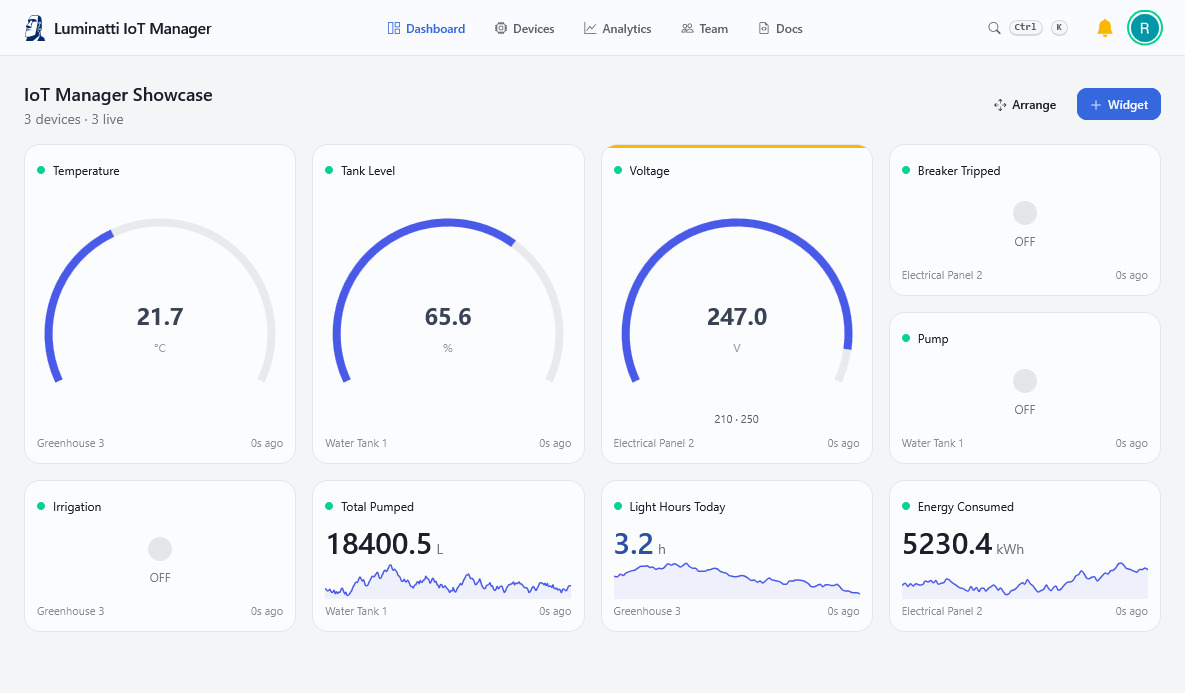This screenshot has height=693, width=1185.
Task: Click 0s ago on Temperature card
Action: pos(267,443)
